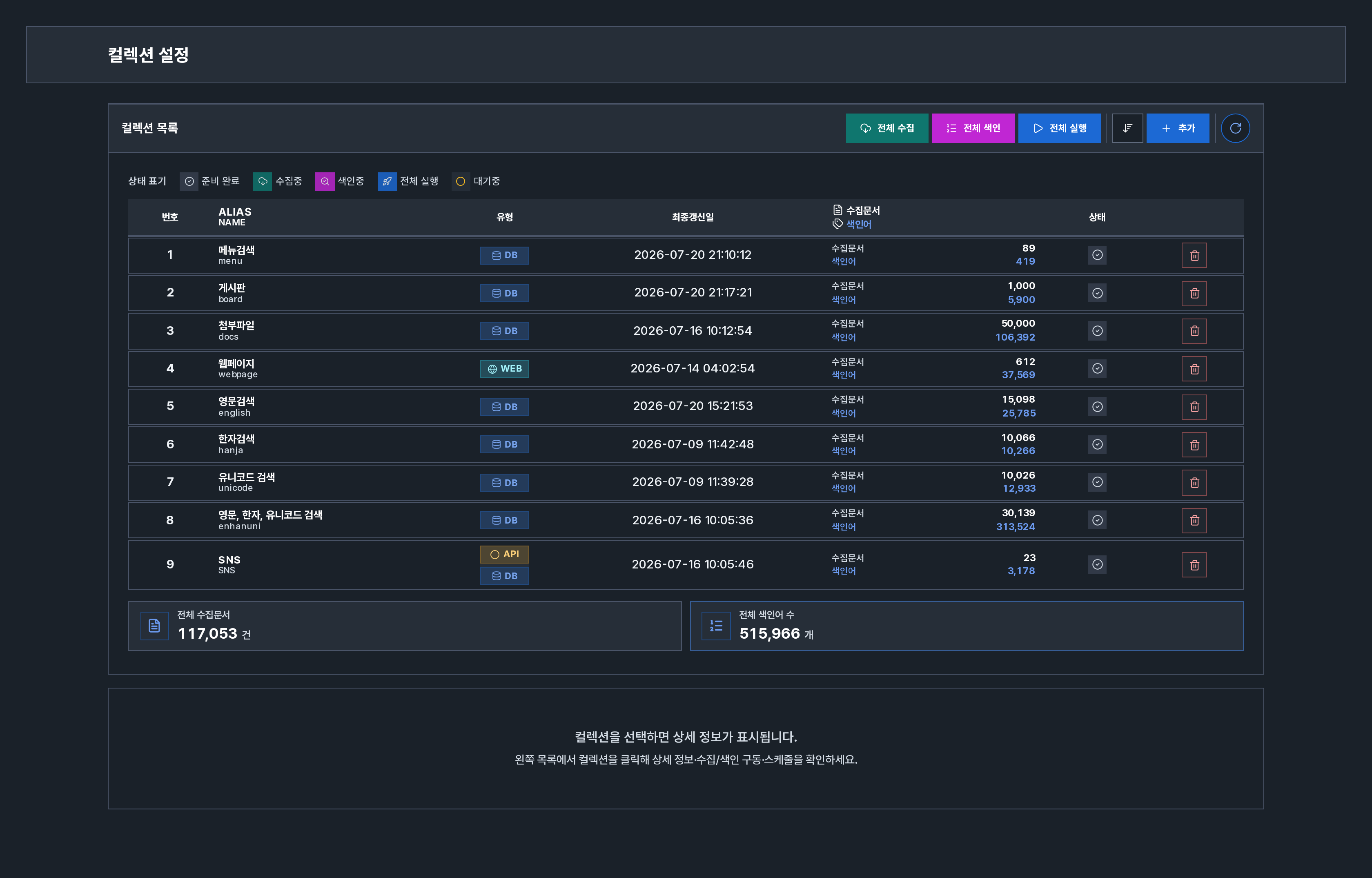Click the 전체 색인어 수 515,966 summary card
The image size is (1372, 878).
point(967,626)
